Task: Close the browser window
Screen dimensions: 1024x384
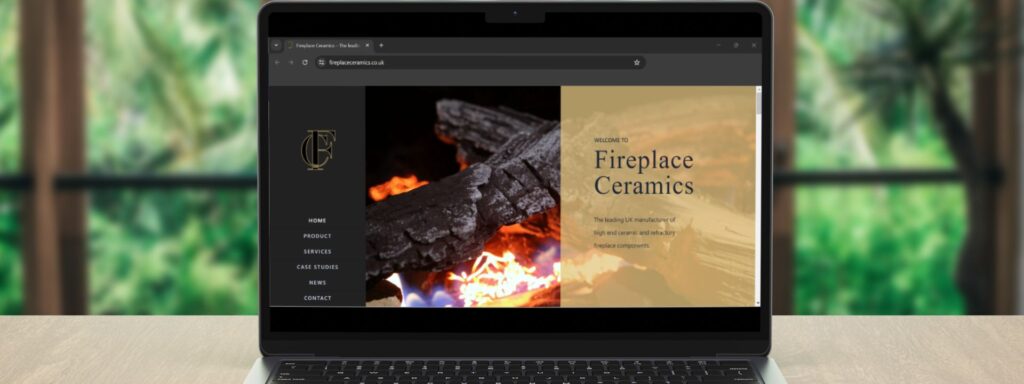Action: point(754,45)
